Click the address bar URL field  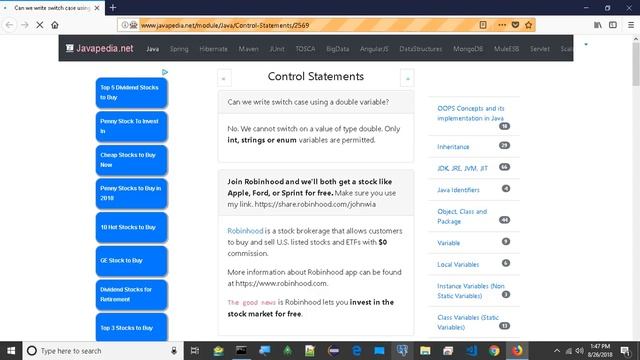point(306,25)
